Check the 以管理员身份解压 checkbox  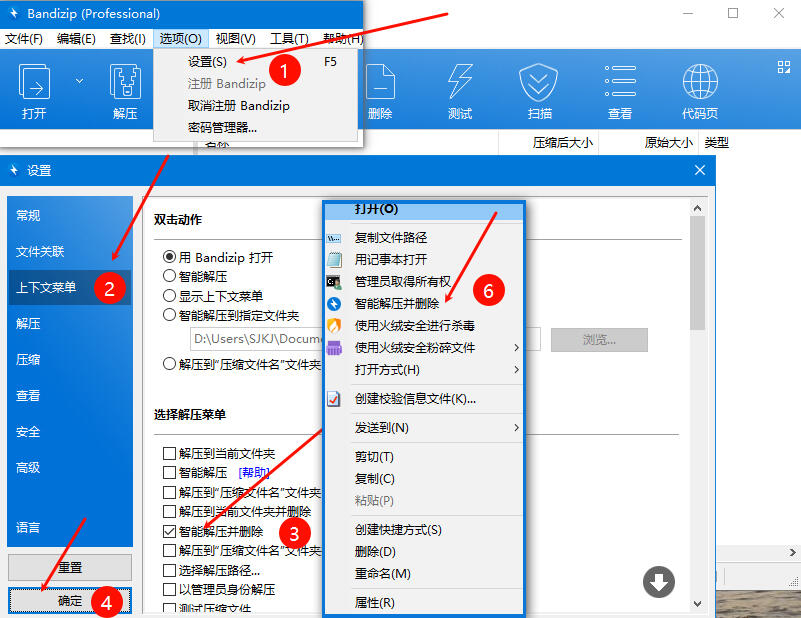[169, 589]
